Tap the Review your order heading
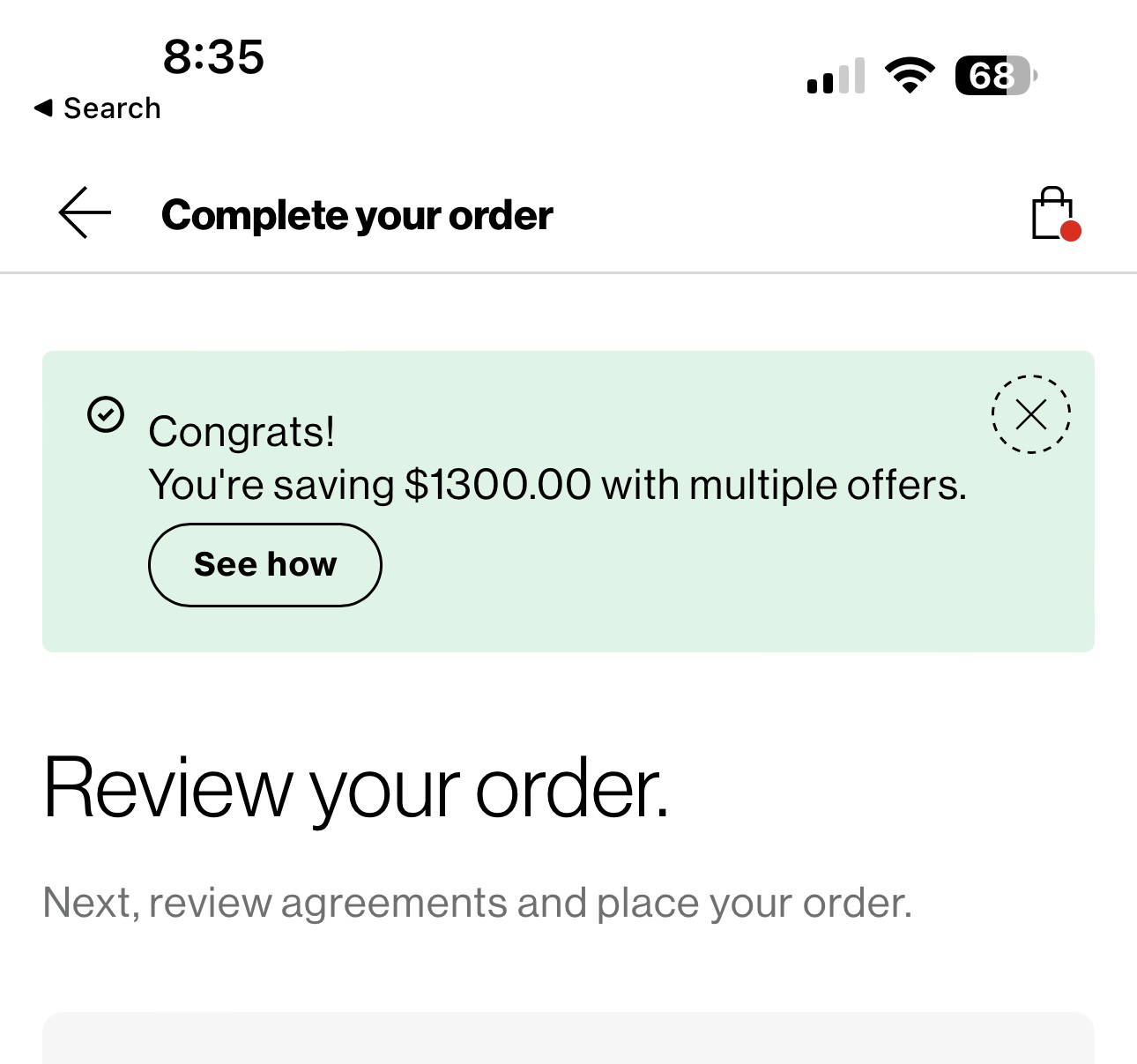The image size is (1137, 1064). [356, 787]
